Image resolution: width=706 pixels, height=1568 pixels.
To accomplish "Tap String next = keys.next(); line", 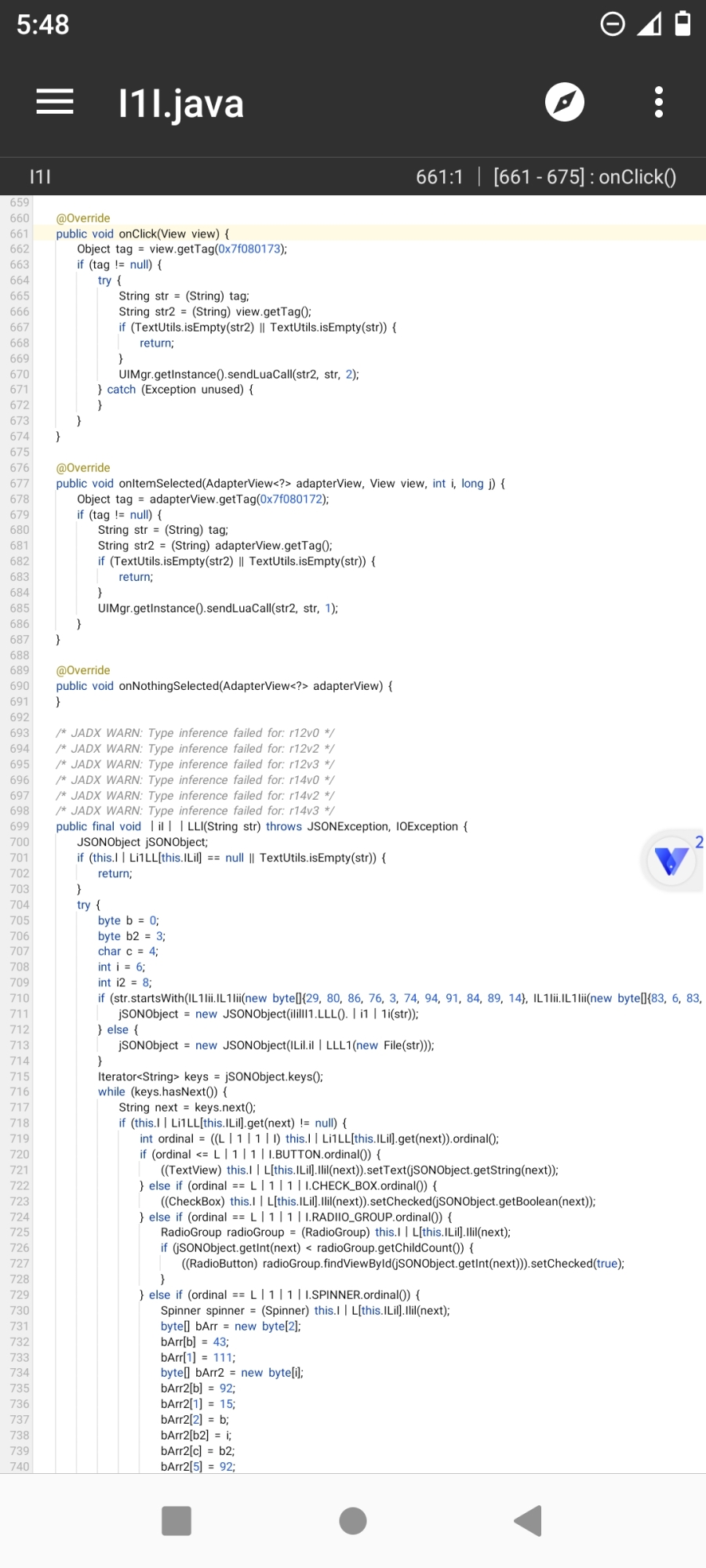I will point(187,1107).
